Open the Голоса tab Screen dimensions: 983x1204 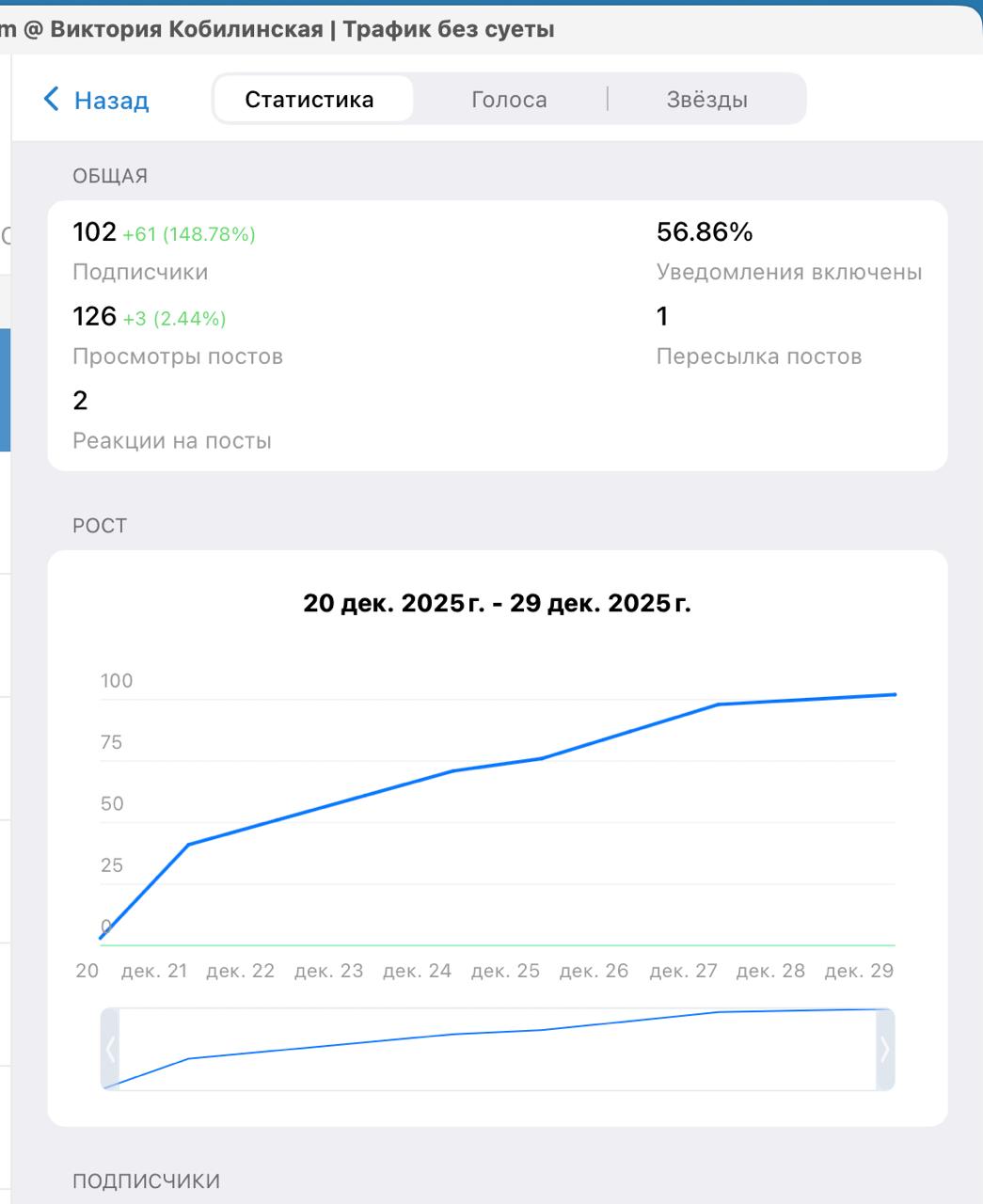point(509,100)
